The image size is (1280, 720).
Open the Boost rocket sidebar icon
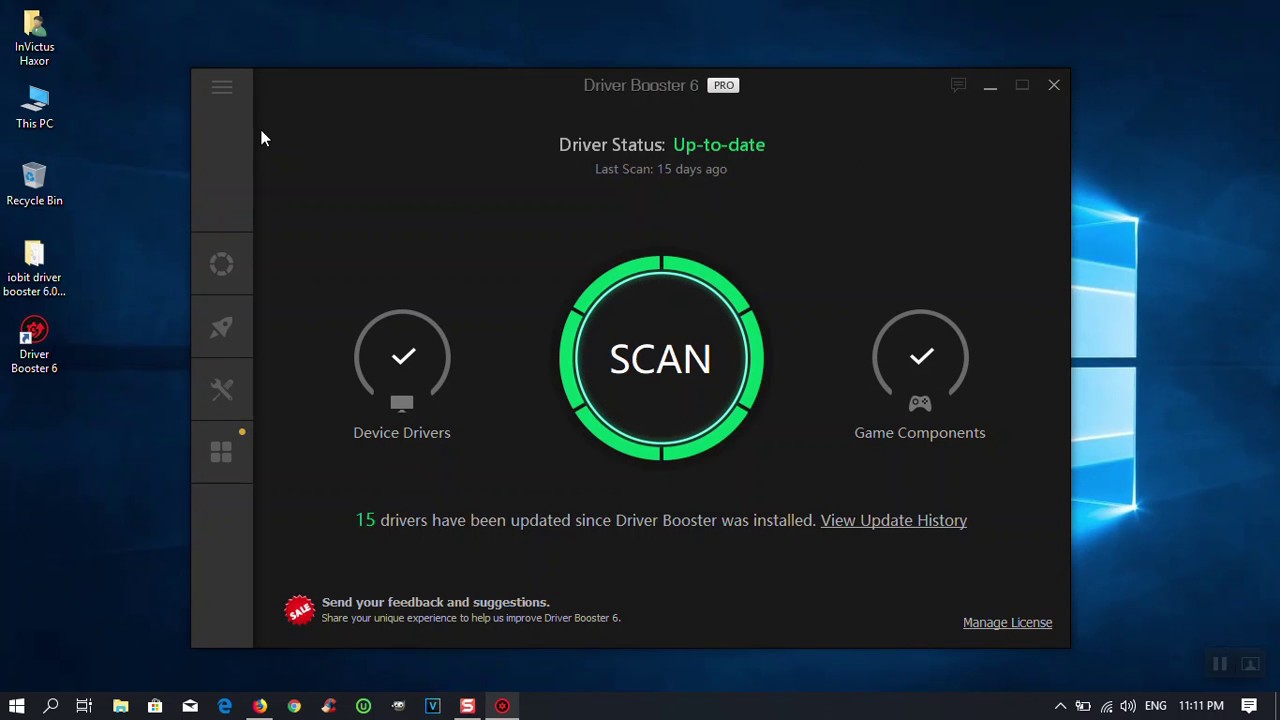tap(222, 327)
